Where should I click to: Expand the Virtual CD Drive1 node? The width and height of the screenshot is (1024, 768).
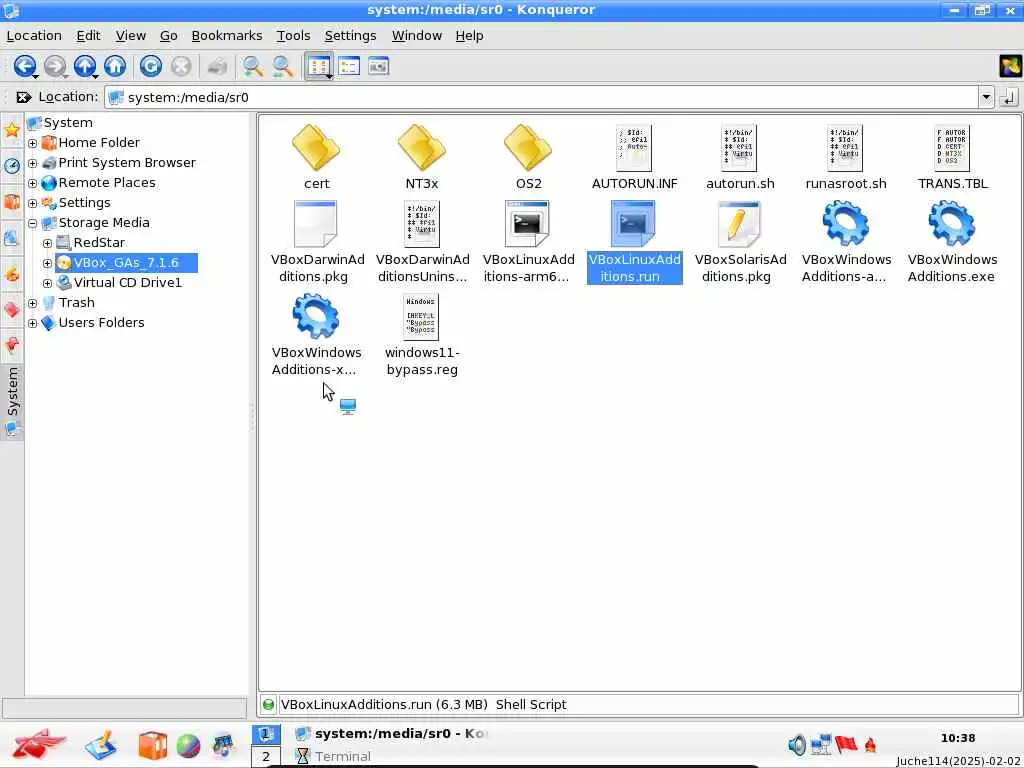(48, 283)
